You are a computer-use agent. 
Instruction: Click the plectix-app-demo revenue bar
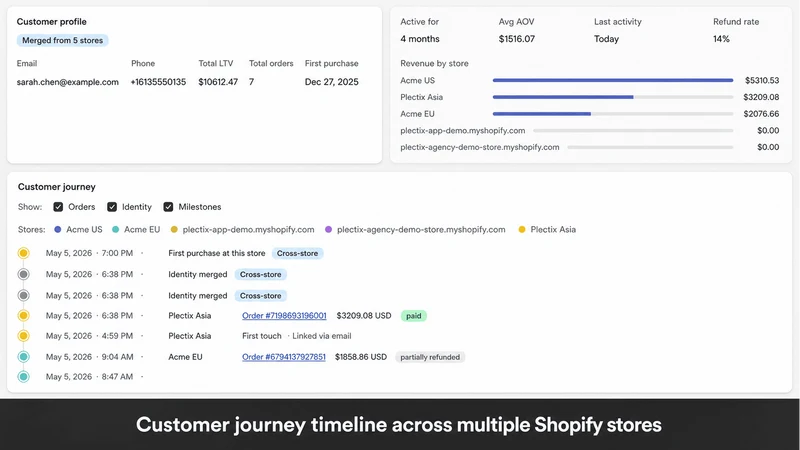(x=633, y=131)
